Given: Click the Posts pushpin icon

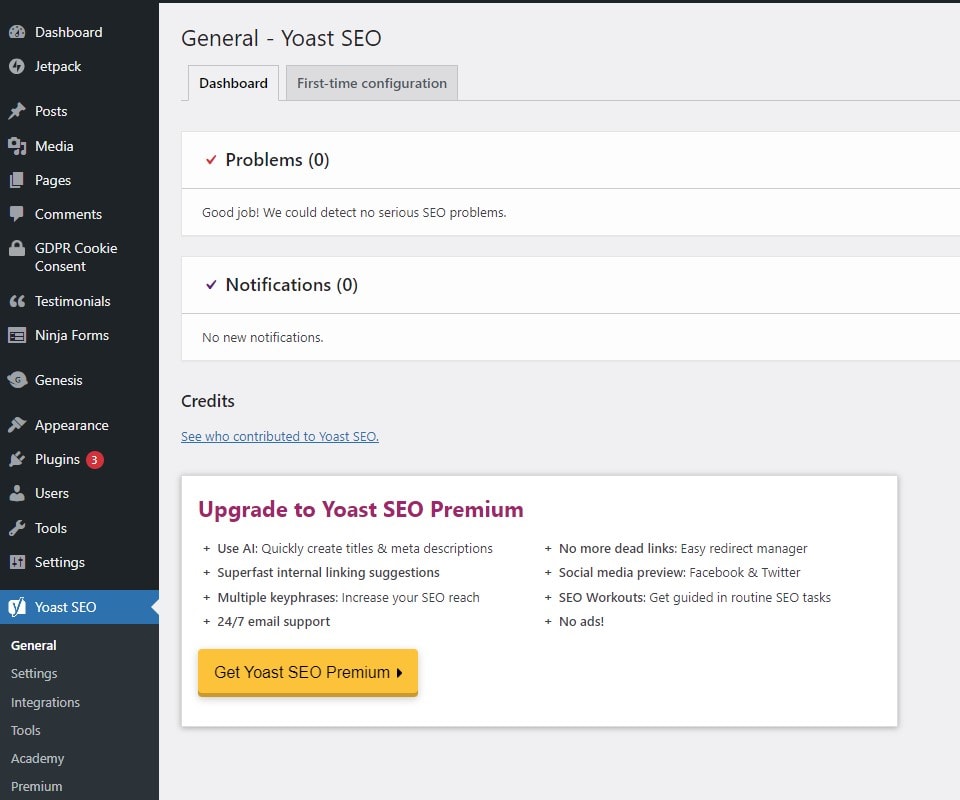Looking at the screenshot, I should 17,111.
